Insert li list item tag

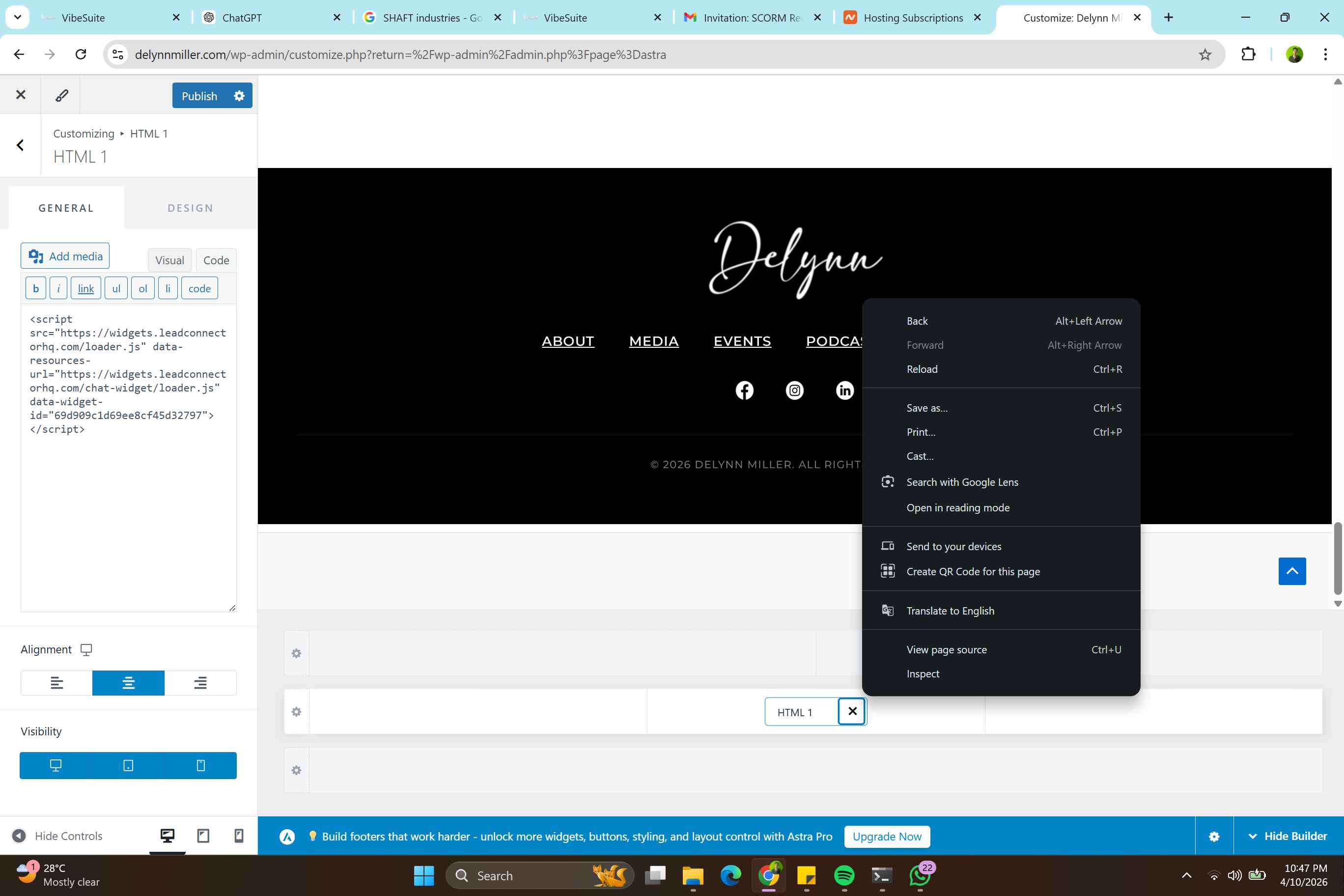pos(168,288)
